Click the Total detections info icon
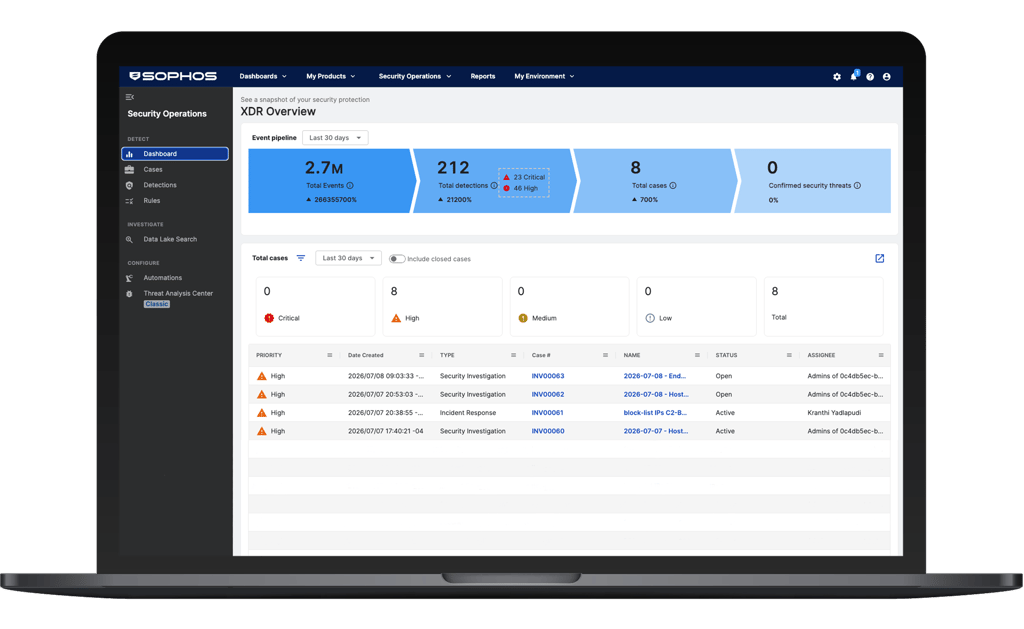 pos(494,185)
